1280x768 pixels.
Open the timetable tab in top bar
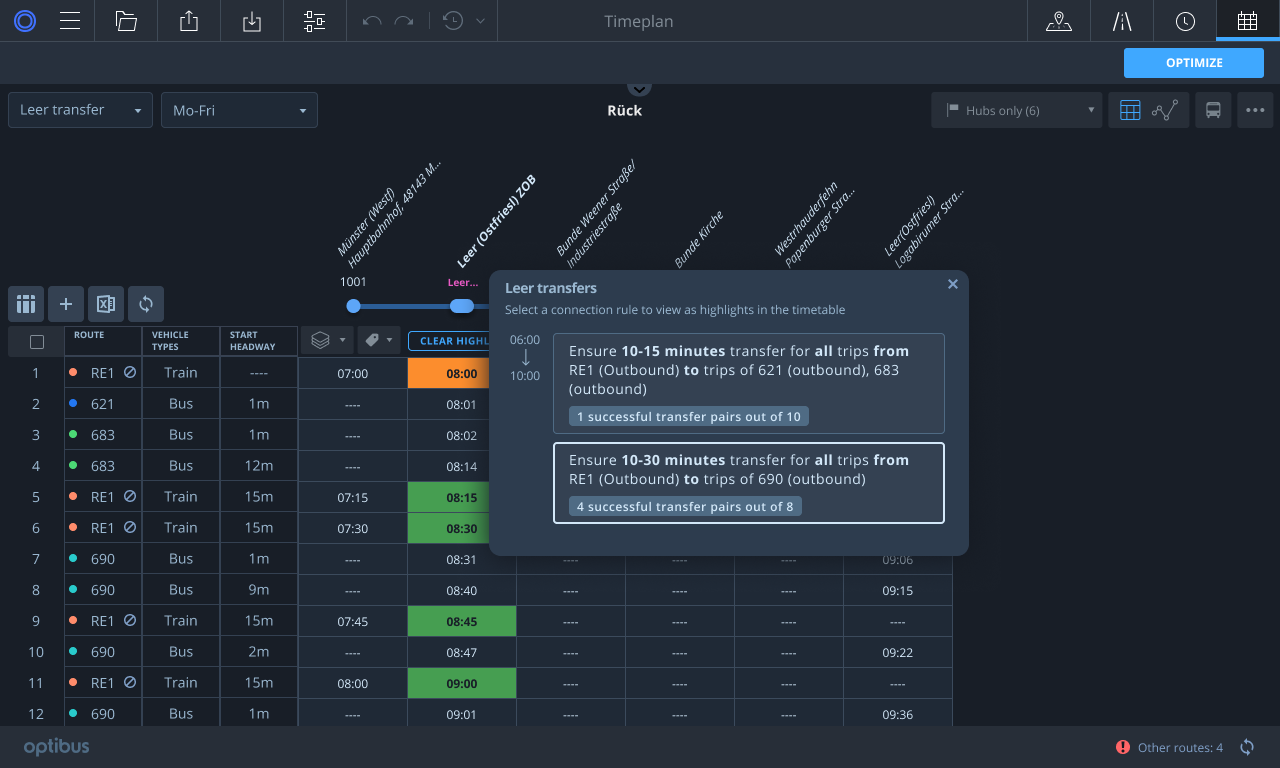(x=1247, y=21)
